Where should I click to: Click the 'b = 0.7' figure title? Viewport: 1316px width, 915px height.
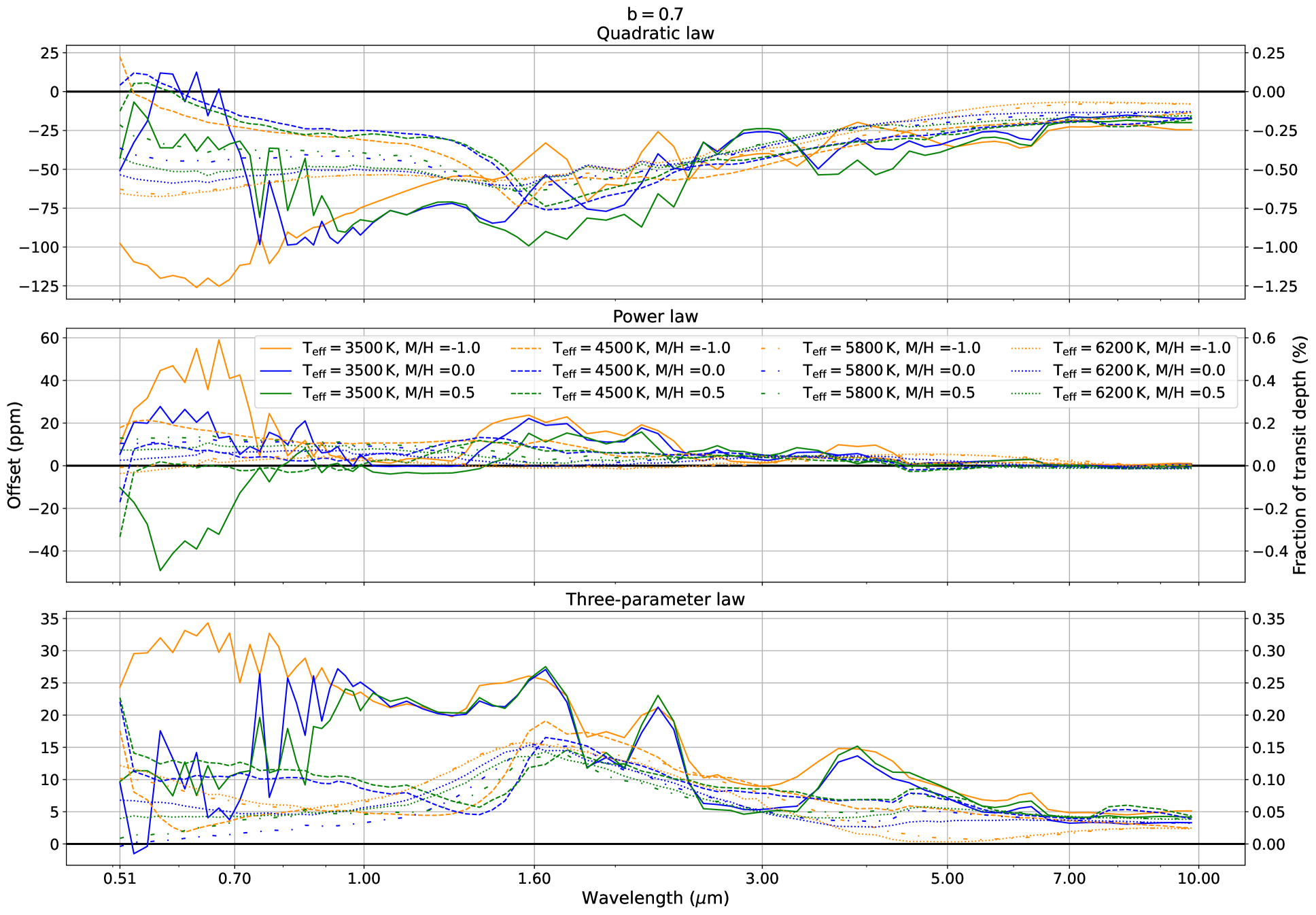coord(655,14)
